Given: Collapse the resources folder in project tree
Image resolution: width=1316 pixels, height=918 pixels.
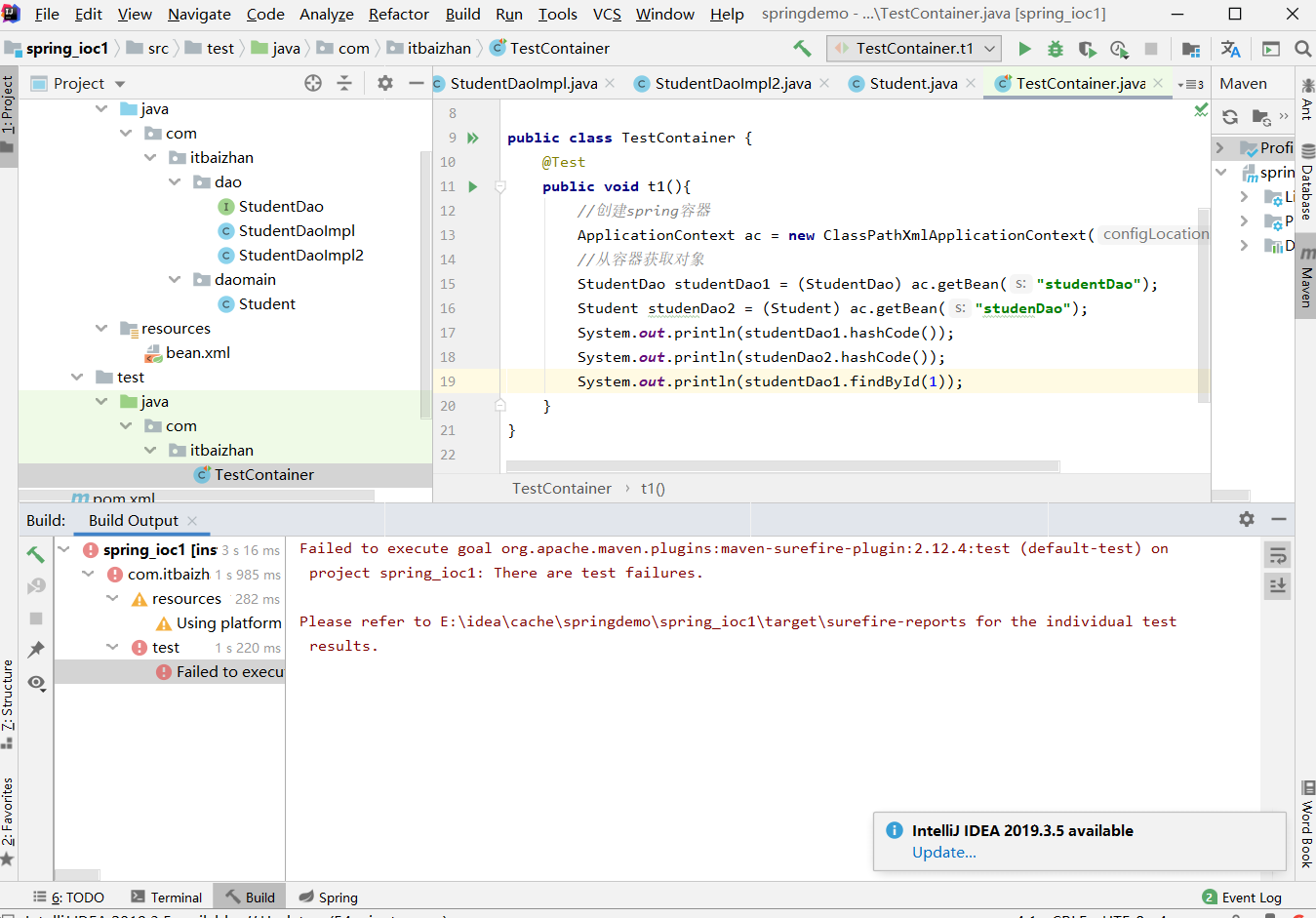Looking at the screenshot, I should [101, 328].
